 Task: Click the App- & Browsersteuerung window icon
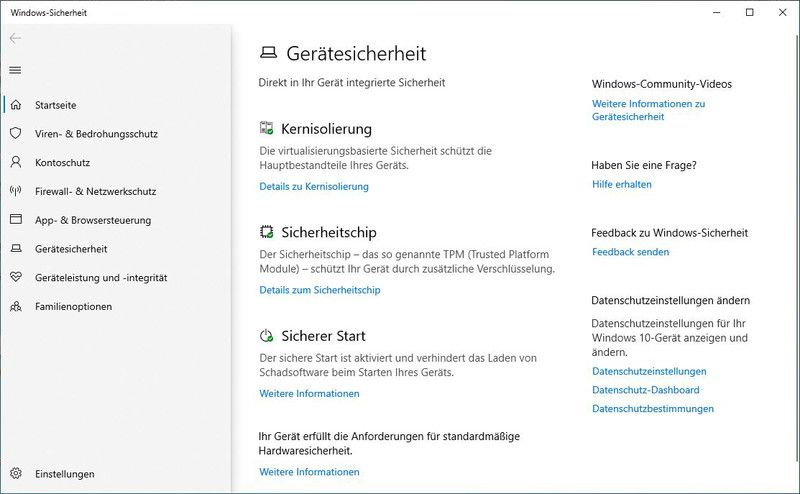[x=16, y=219]
